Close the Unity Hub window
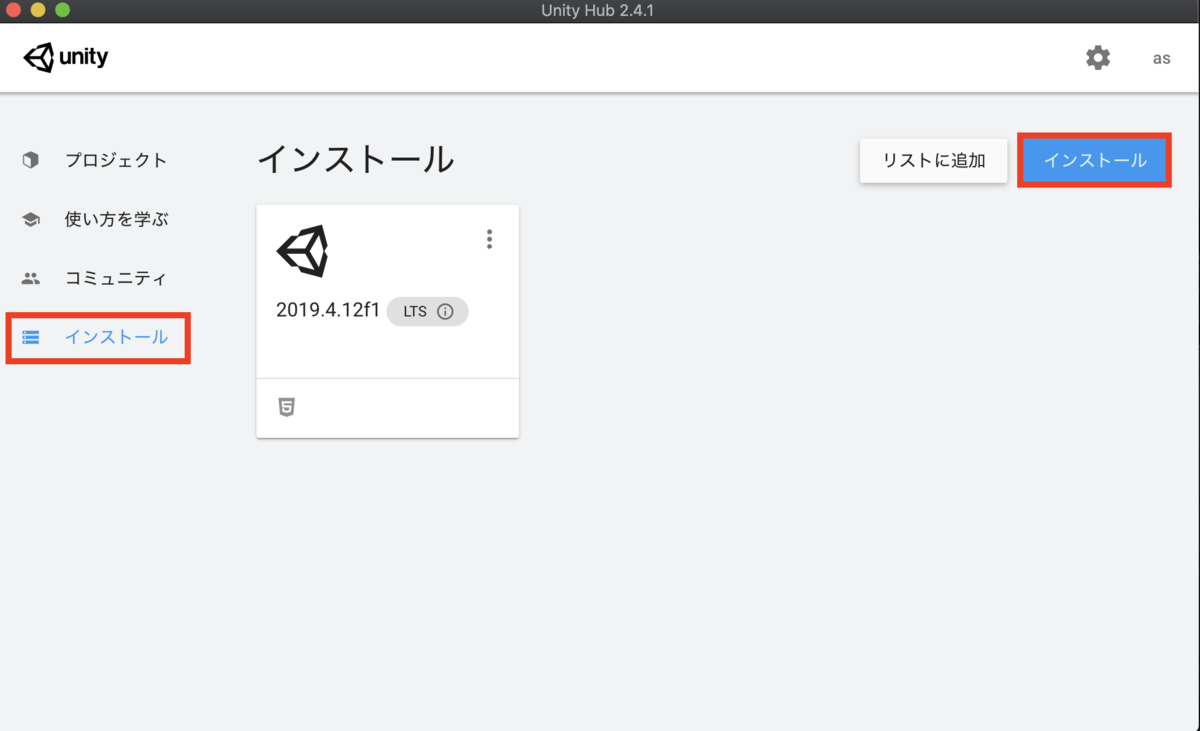 click(14, 10)
